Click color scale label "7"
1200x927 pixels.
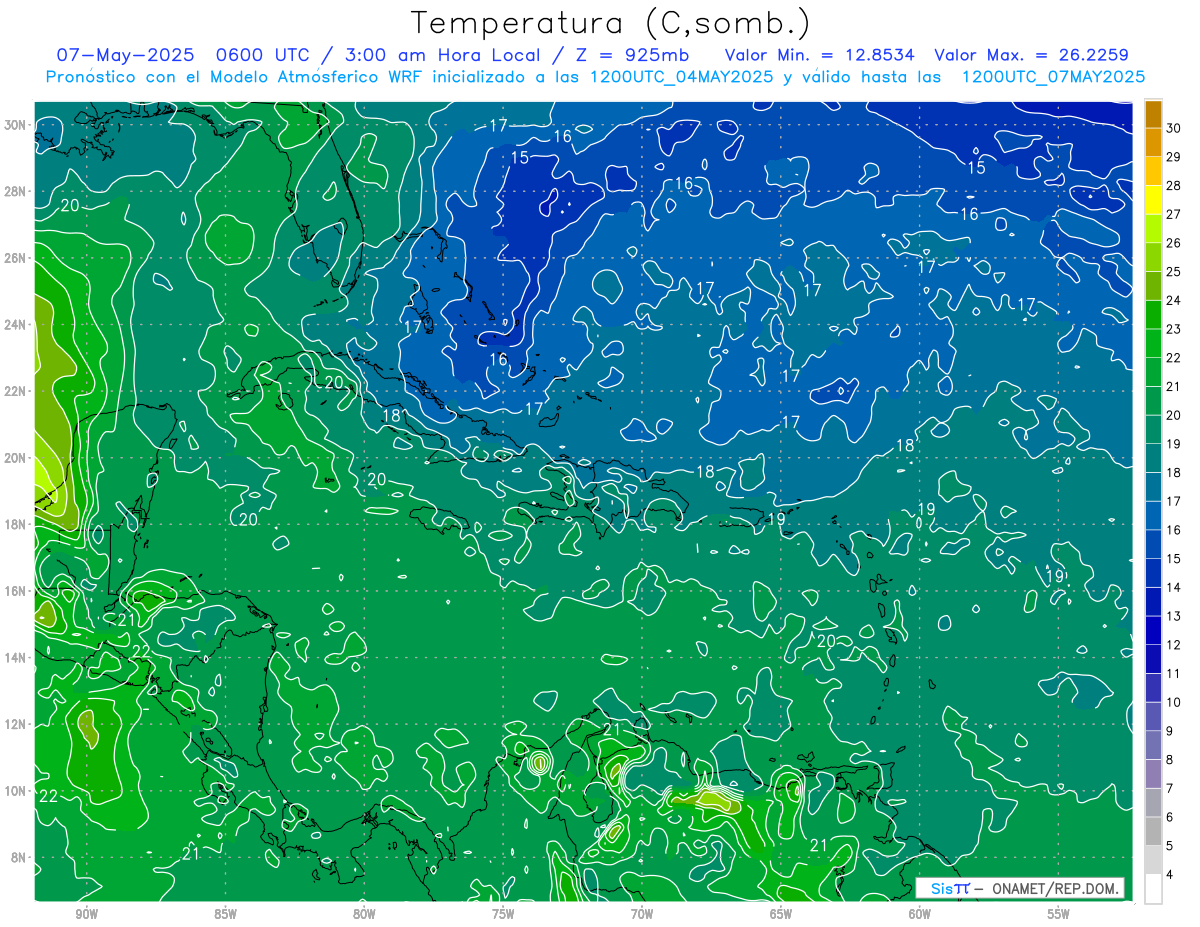tap(1170, 788)
